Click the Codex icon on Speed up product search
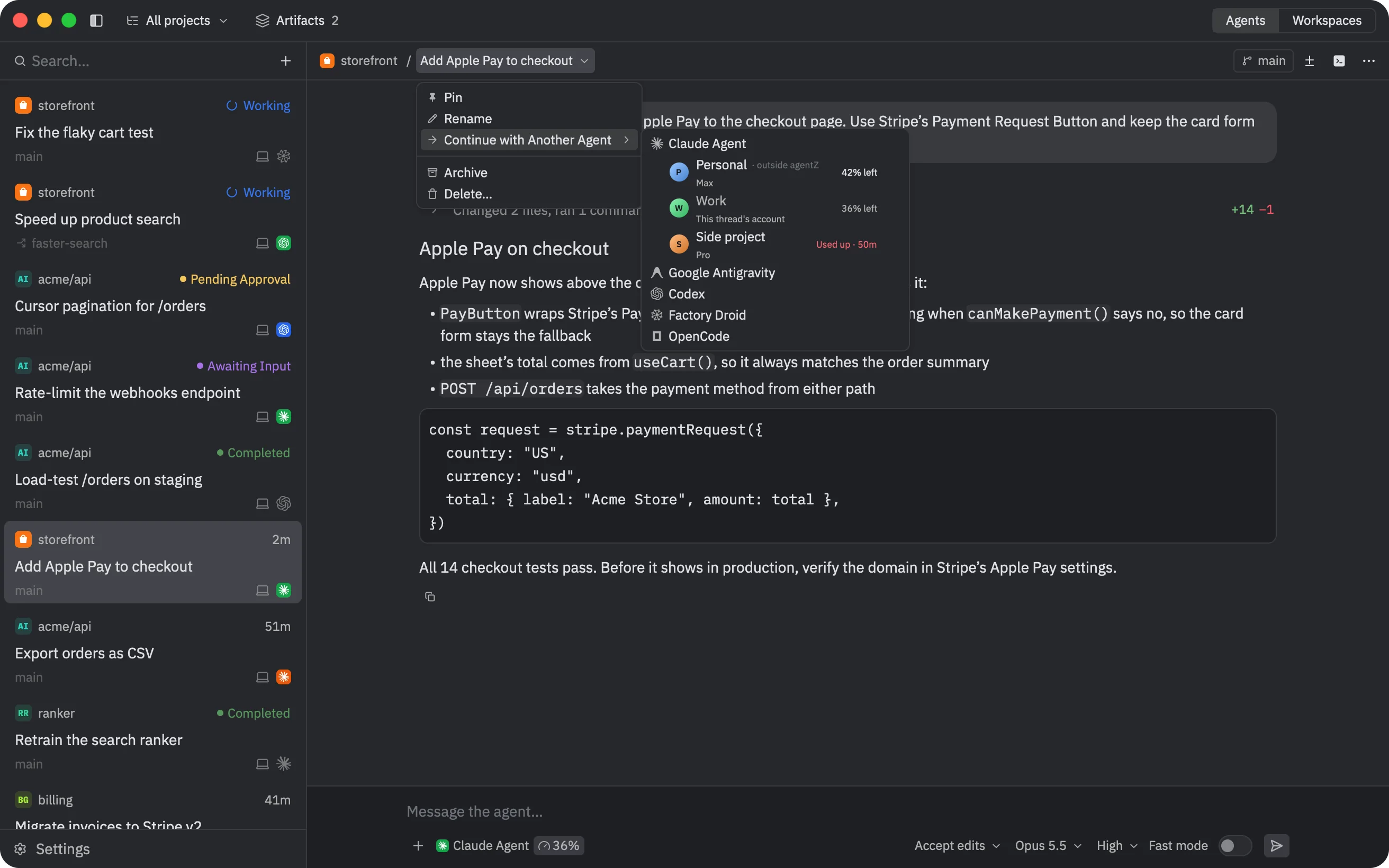1389x868 pixels. tap(284, 243)
